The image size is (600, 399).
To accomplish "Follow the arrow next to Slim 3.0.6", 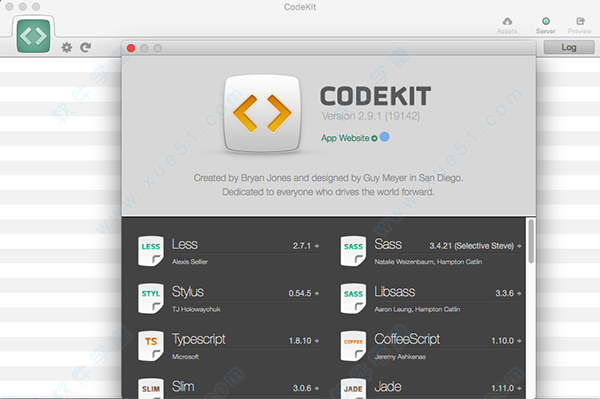I will 317,388.
